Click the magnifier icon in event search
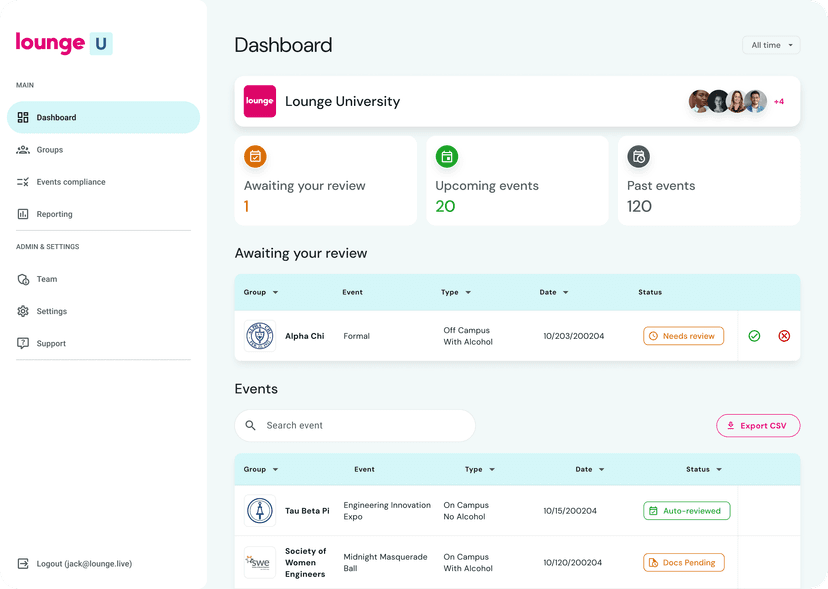Screen dimensions: 828x589 point(251,426)
